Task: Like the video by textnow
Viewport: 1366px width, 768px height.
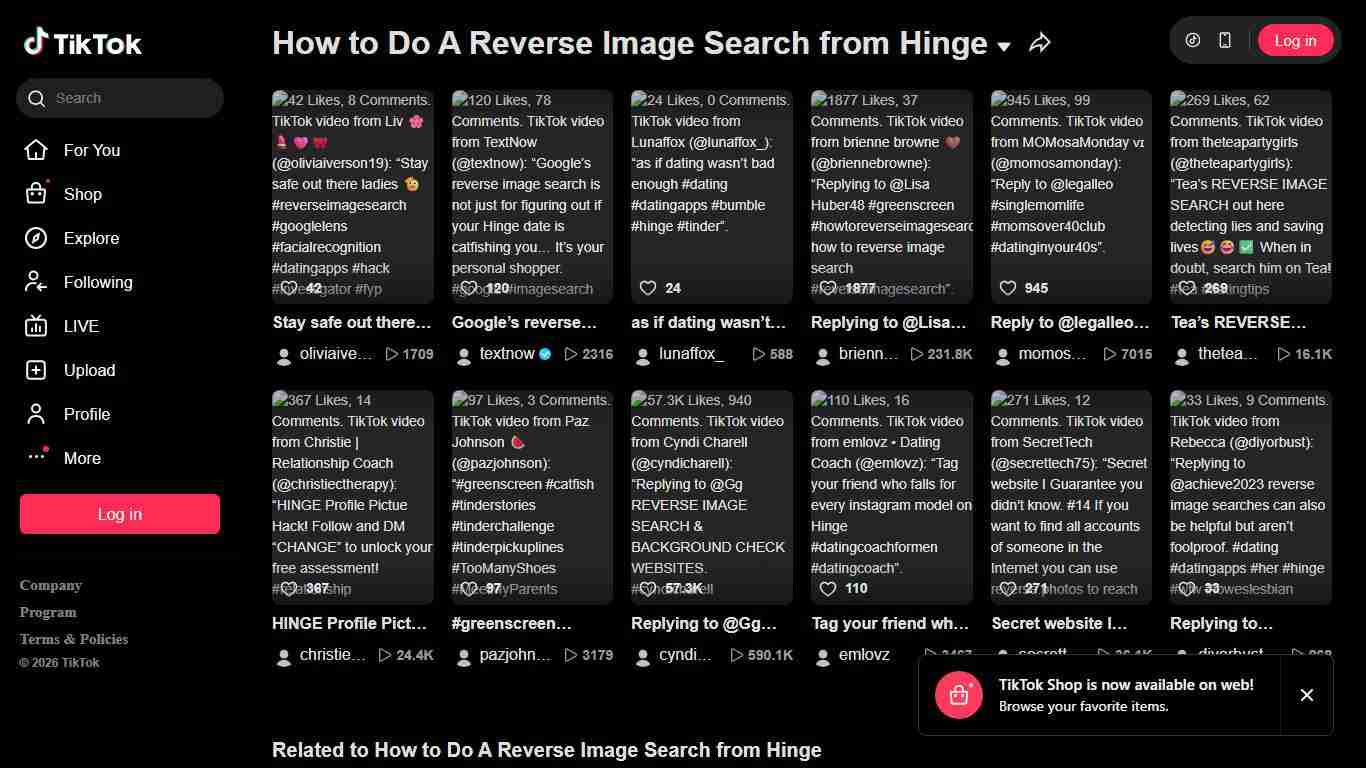Action: click(467, 287)
